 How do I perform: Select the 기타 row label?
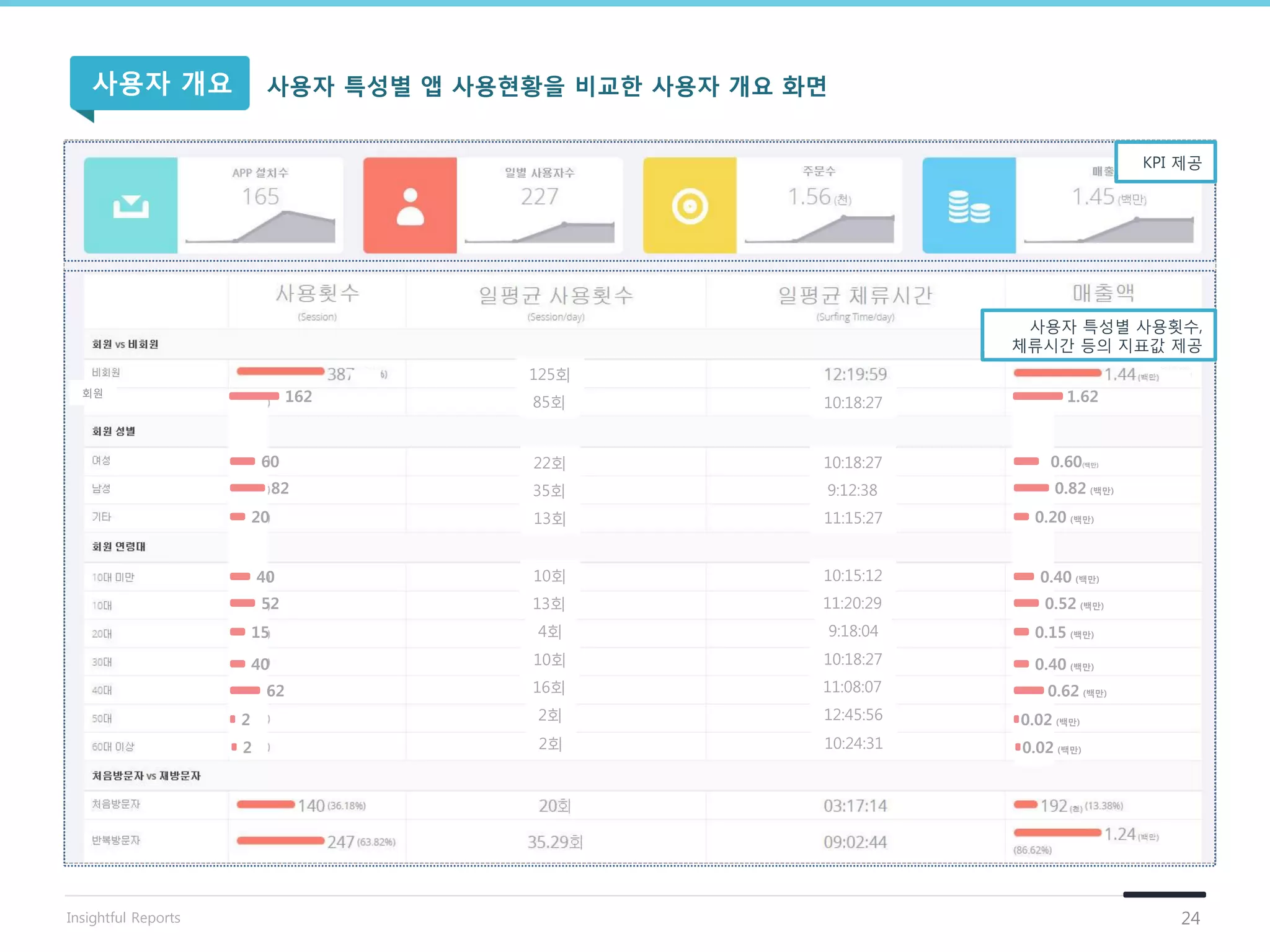pos(102,516)
